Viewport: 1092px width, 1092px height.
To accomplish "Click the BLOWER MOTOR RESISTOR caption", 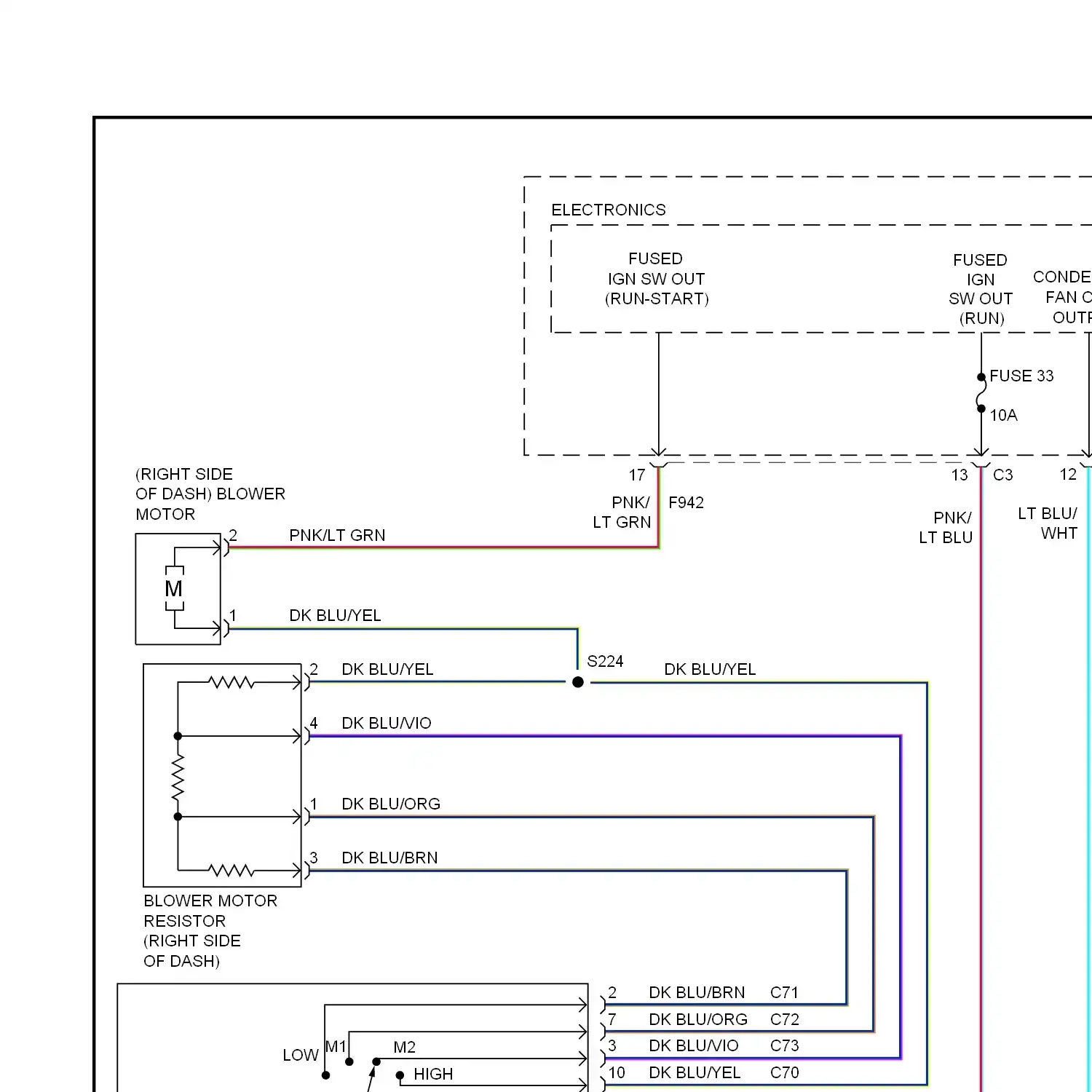I will pos(210,931).
